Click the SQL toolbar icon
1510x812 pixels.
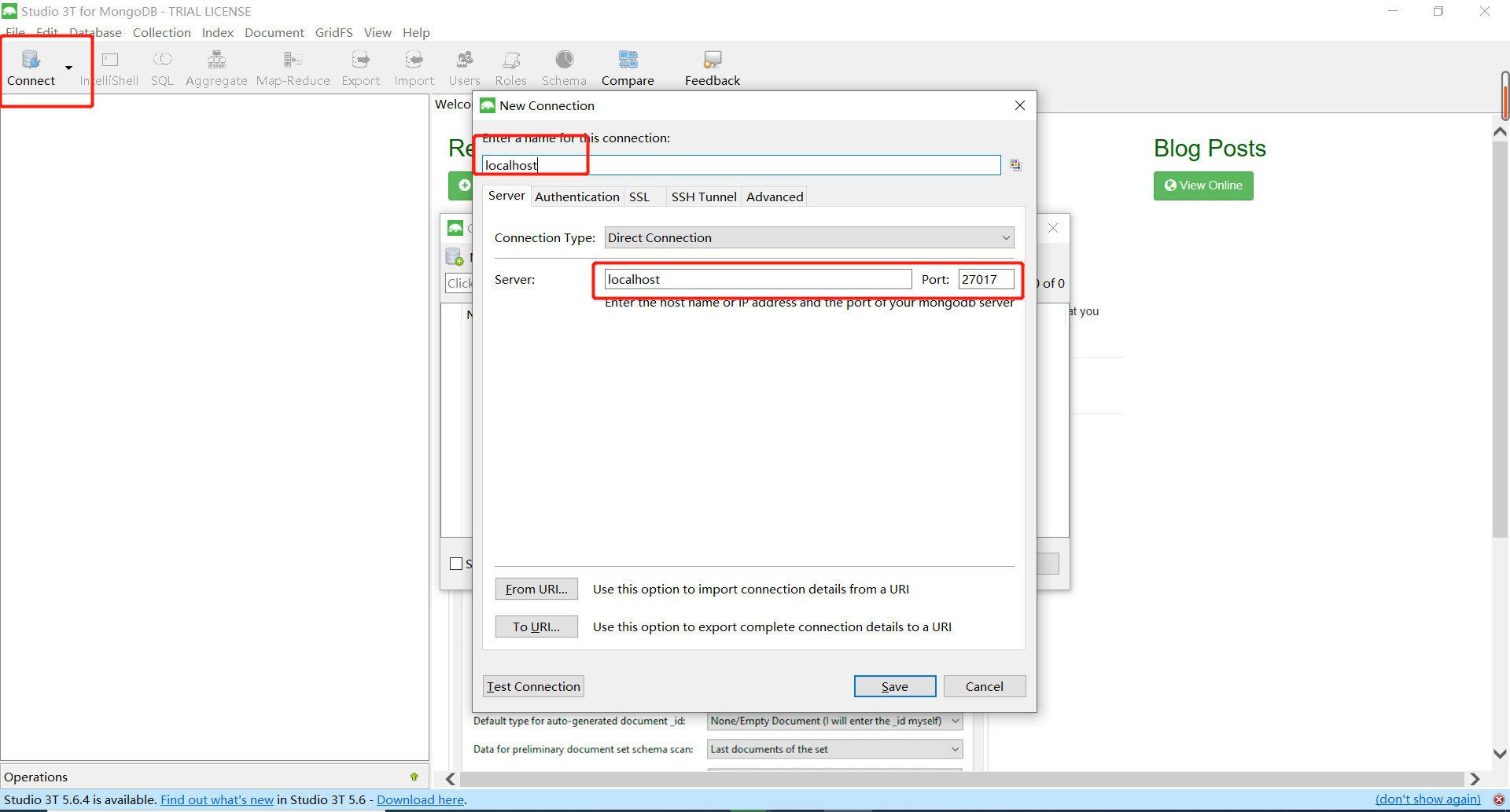click(162, 68)
